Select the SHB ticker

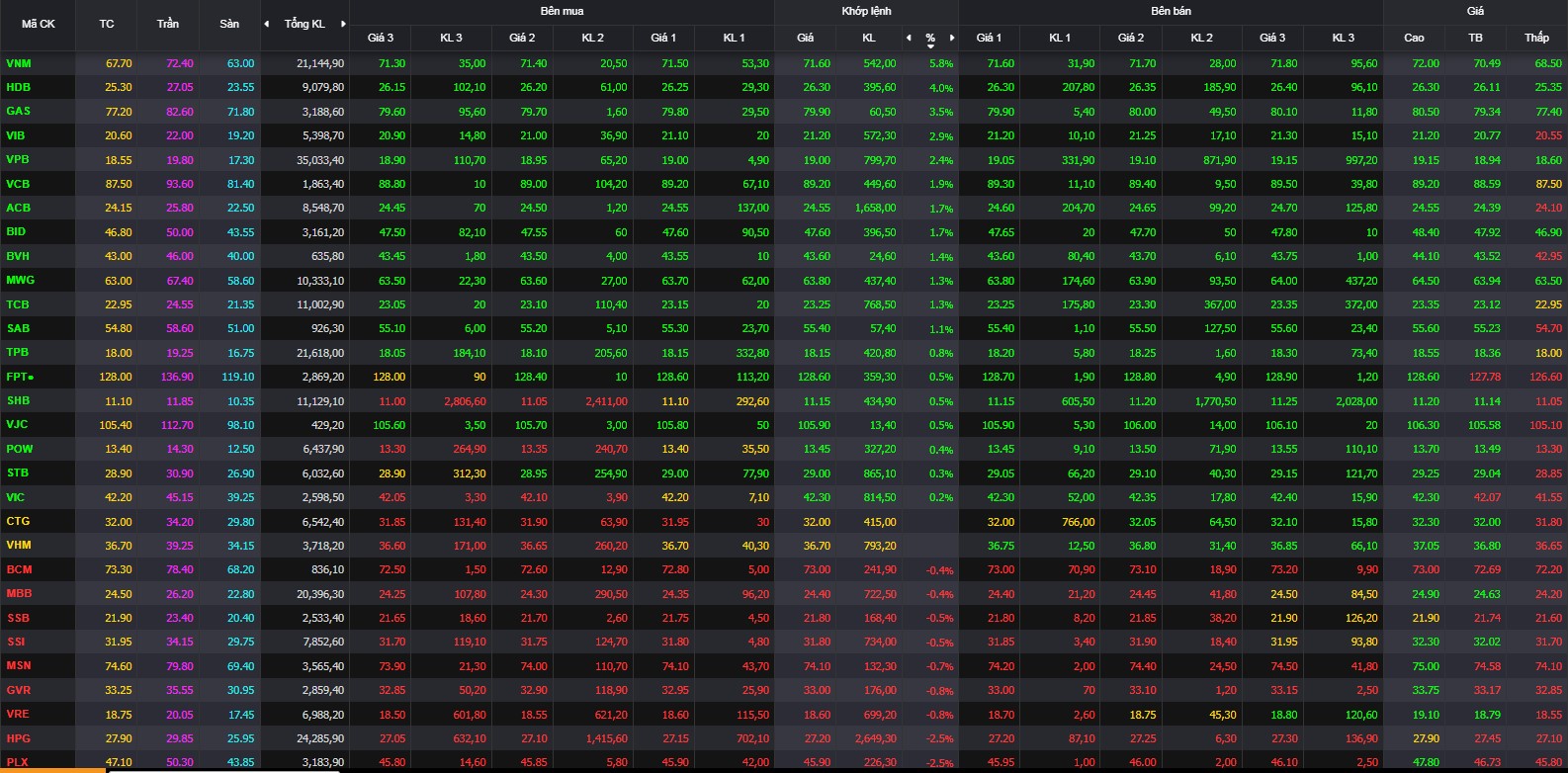click(18, 400)
